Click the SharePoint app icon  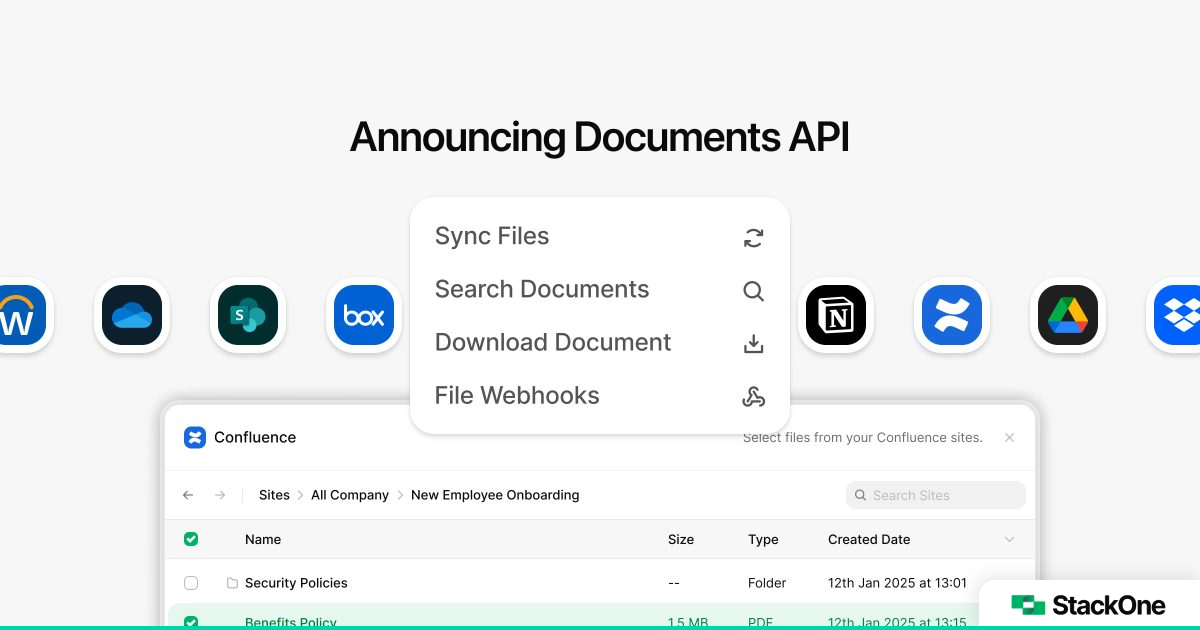tap(248, 315)
